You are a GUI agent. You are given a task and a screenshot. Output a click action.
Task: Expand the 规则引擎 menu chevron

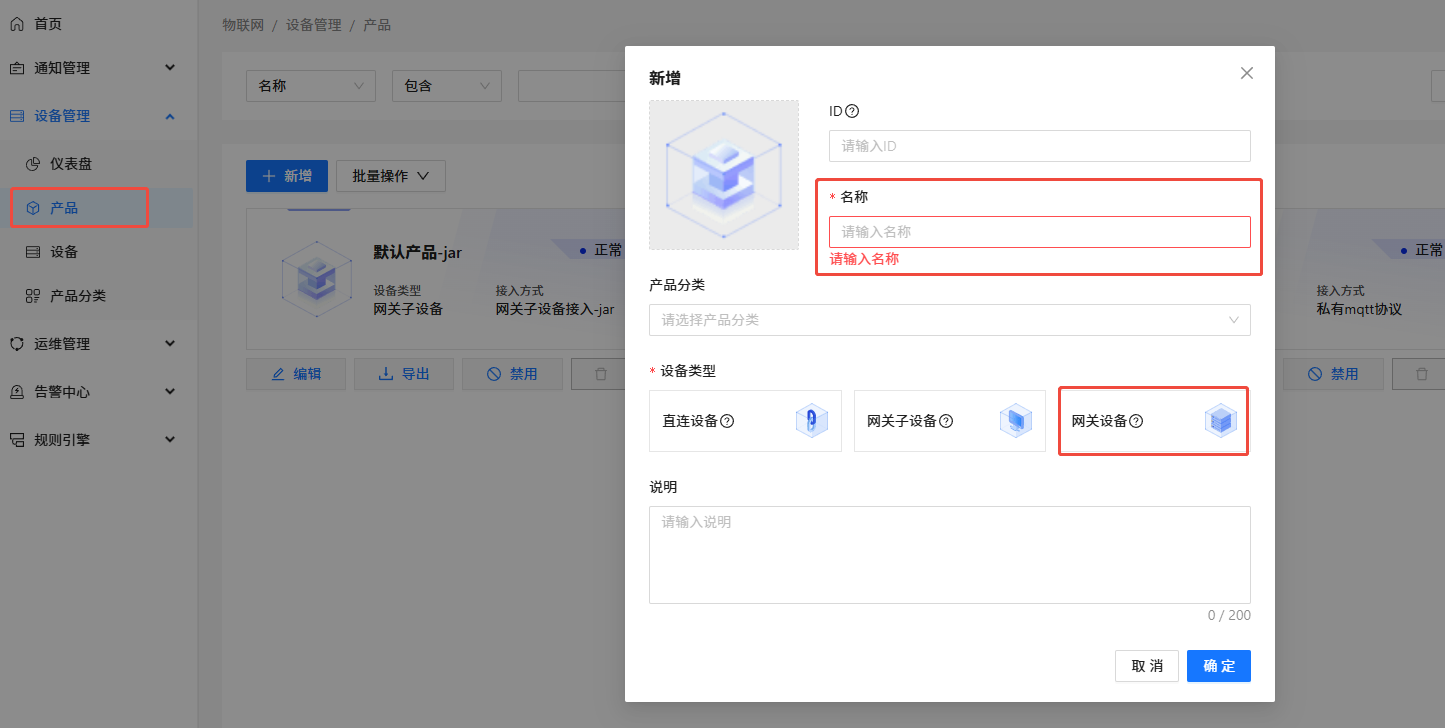point(170,439)
